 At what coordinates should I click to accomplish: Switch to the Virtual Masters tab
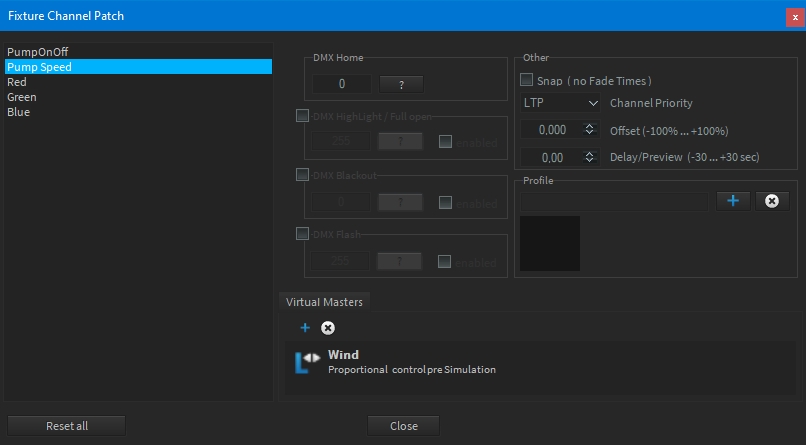324,301
